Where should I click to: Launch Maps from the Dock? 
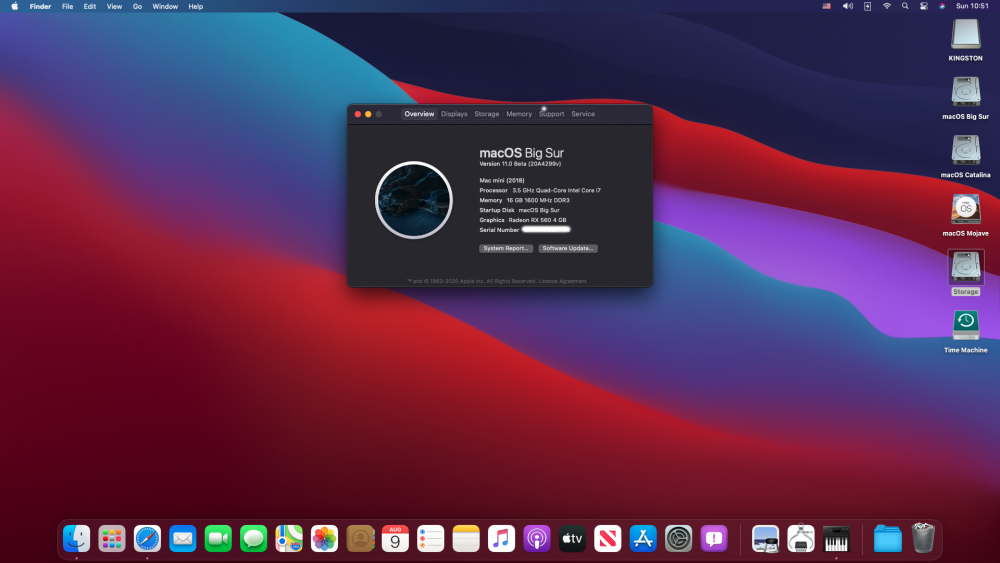pyautogui.click(x=289, y=539)
